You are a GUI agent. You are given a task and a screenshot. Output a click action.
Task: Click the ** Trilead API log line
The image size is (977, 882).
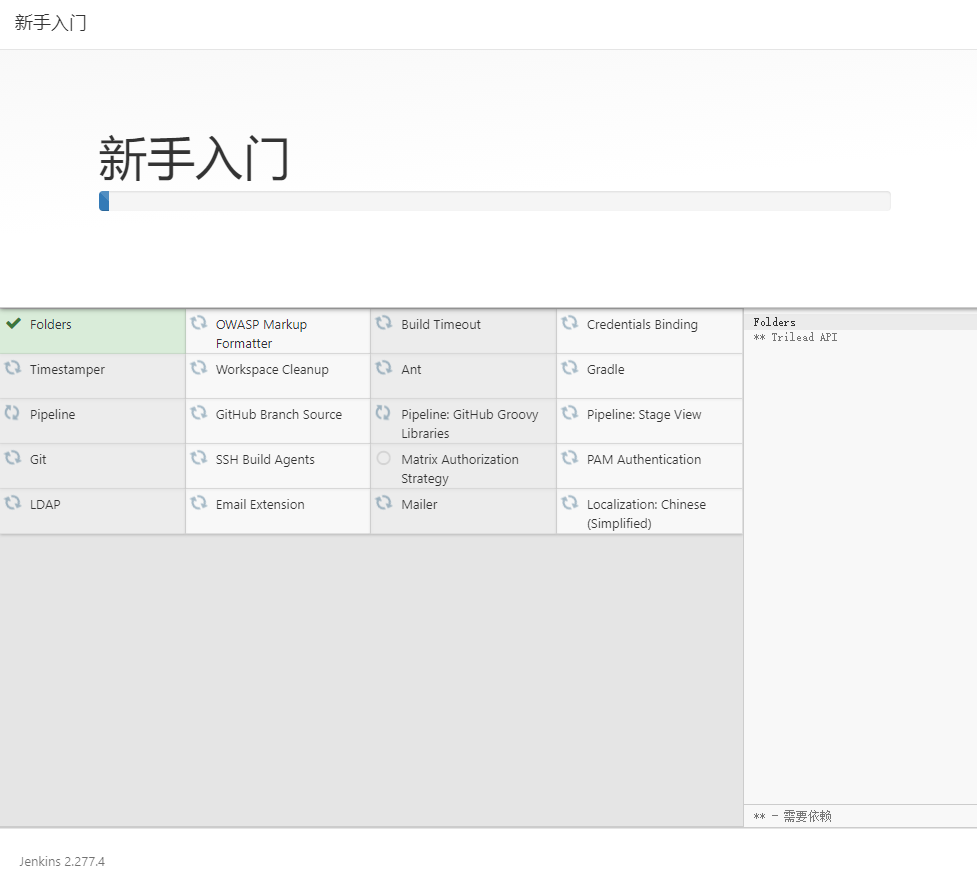tap(795, 337)
